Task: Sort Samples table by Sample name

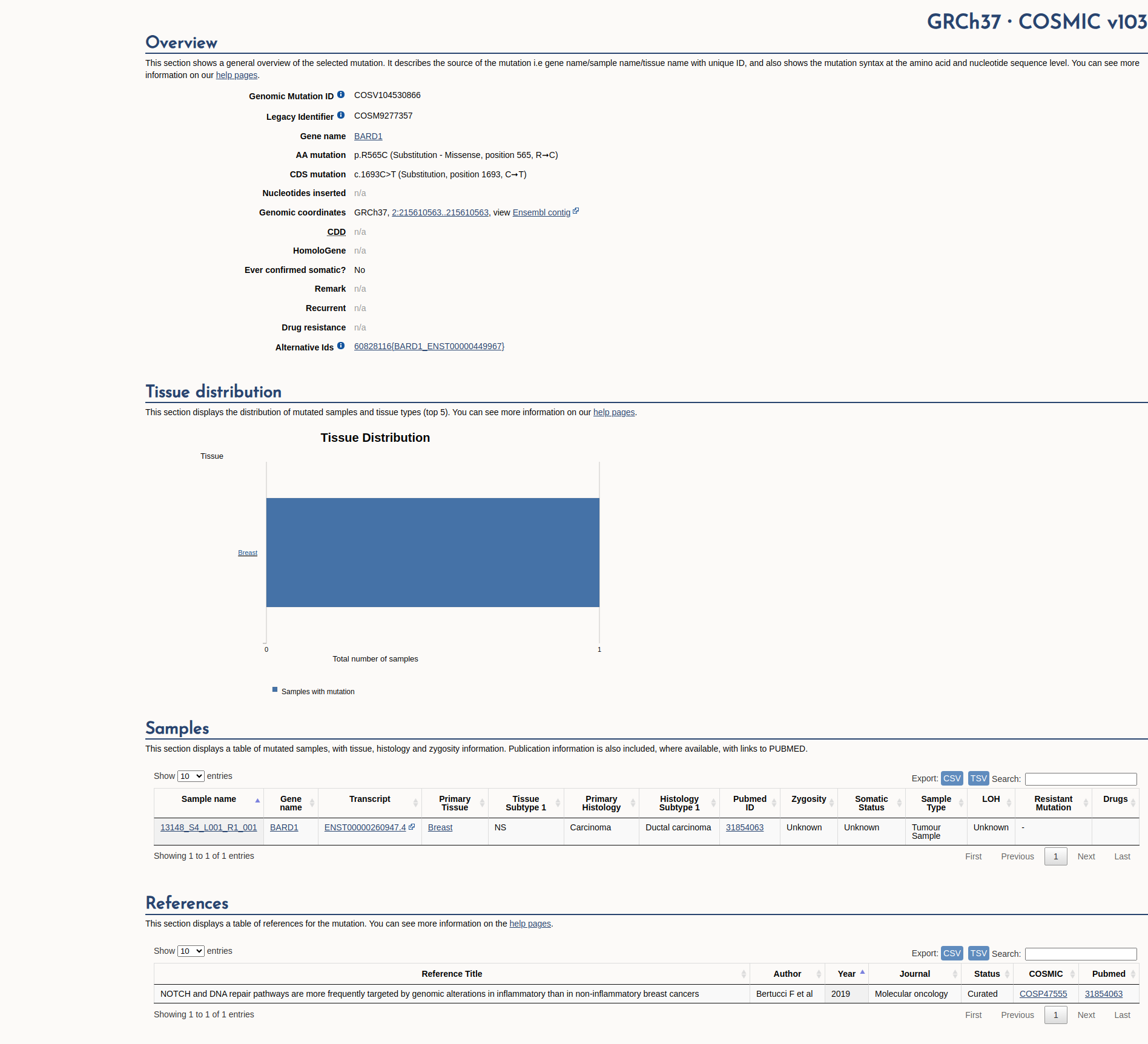Action: [208, 803]
